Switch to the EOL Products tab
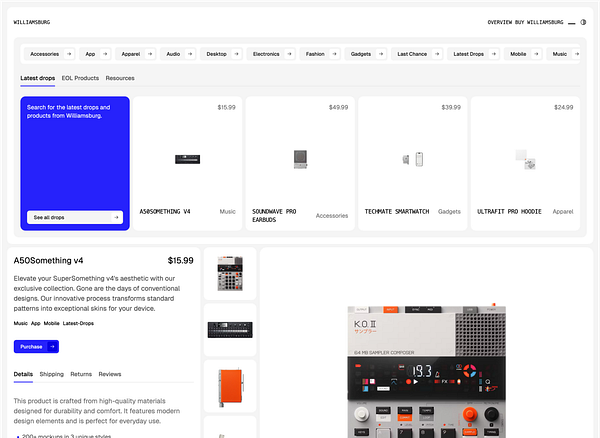Image resolution: width=600 pixels, height=438 pixels. [x=80, y=78]
